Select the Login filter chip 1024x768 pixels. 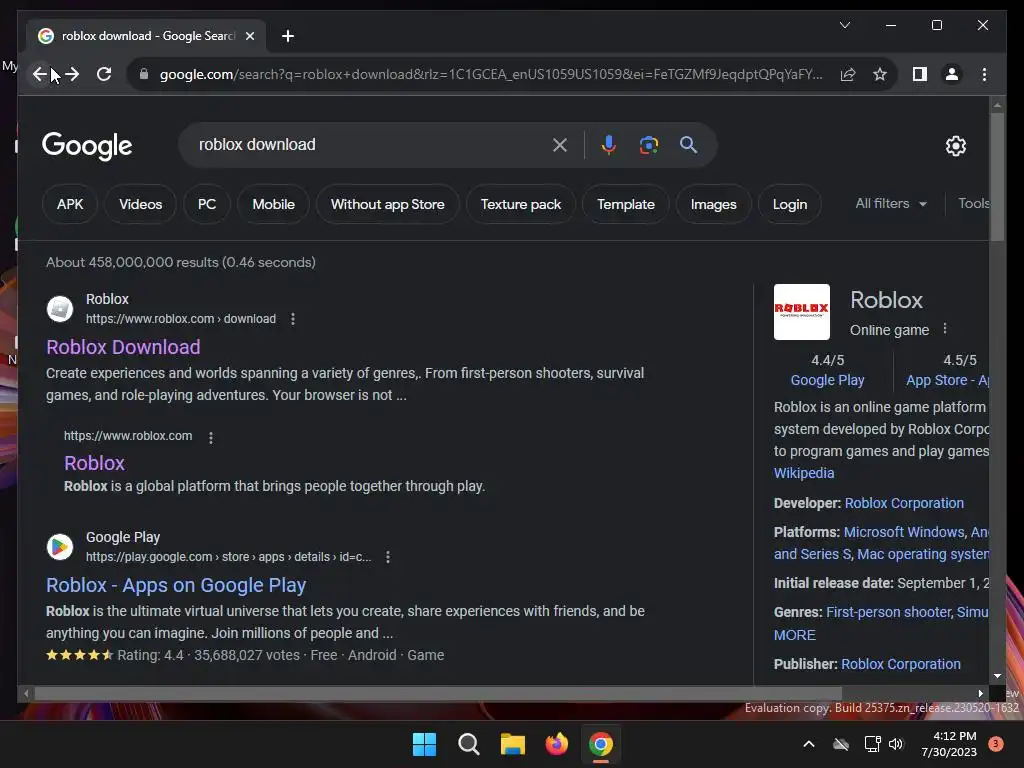(x=790, y=204)
